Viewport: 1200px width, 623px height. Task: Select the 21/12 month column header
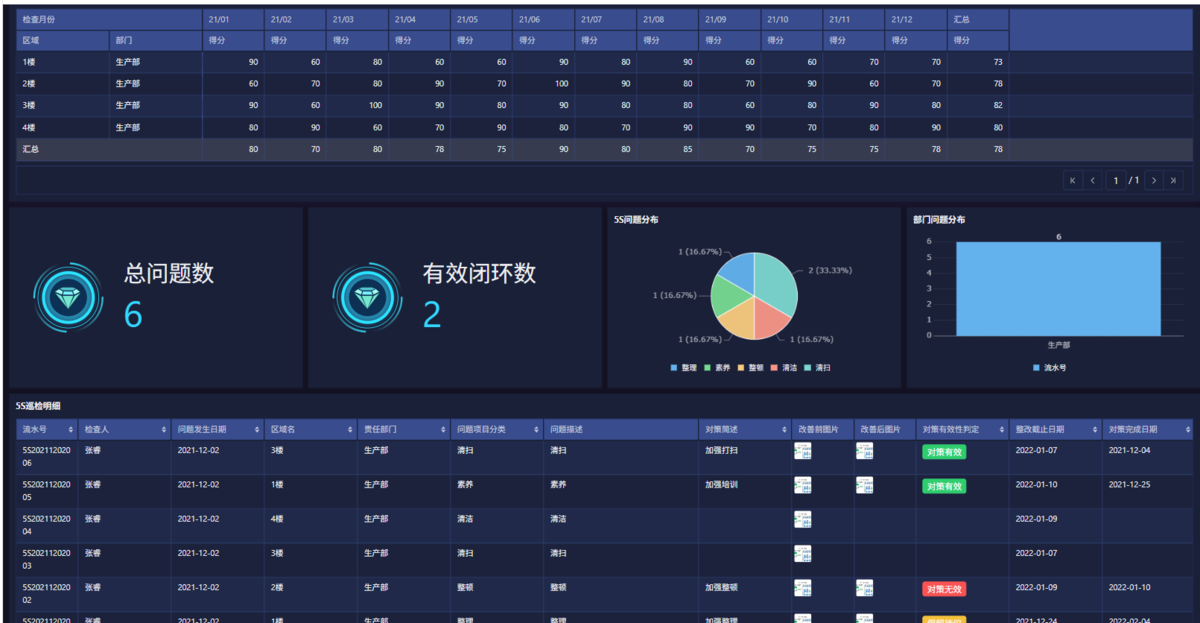[x=916, y=19]
